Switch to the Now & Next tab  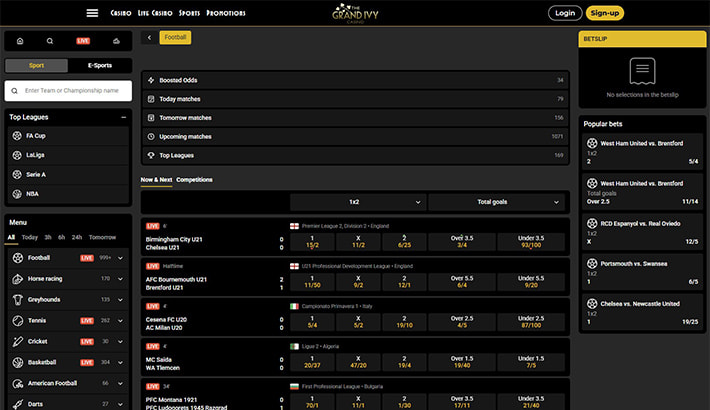156,180
